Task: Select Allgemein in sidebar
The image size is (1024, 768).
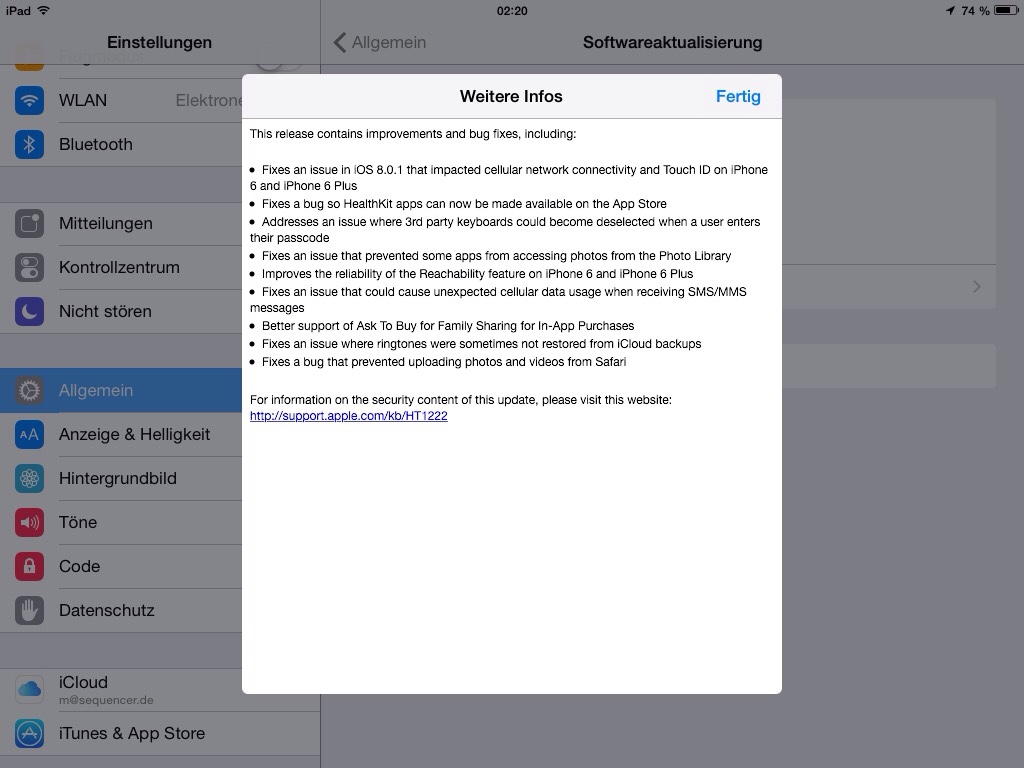Action: point(121,391)
